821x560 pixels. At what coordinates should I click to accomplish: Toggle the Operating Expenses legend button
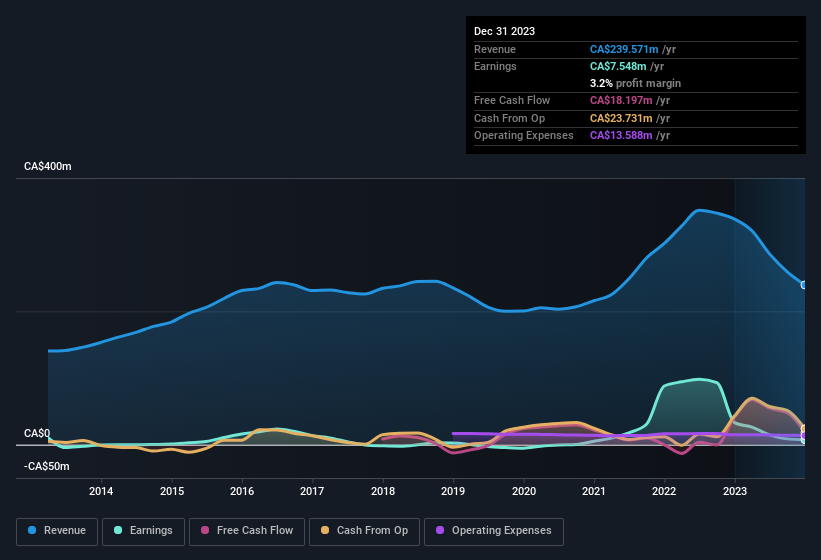[x=494, y=531]
